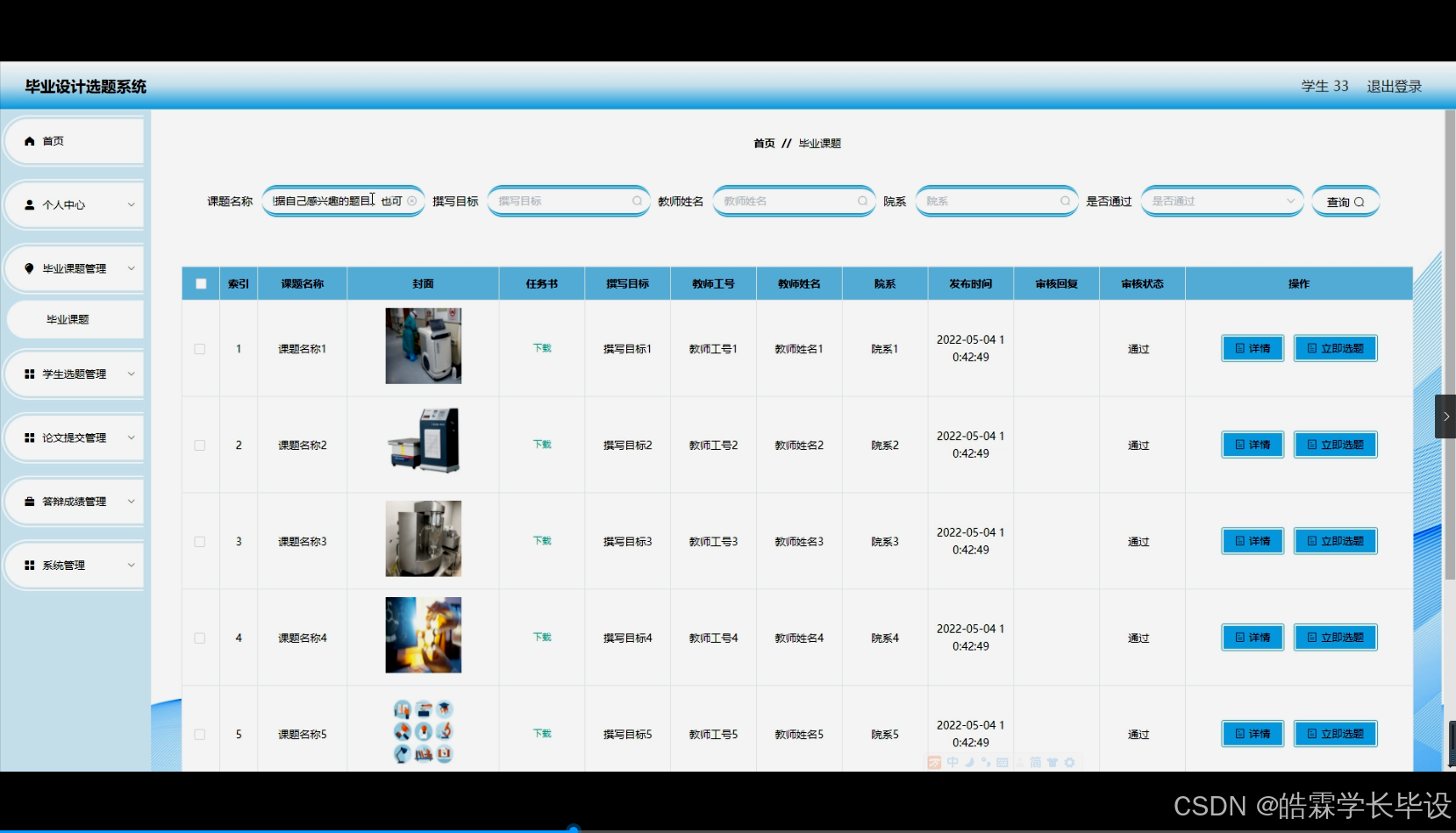Expand the 答辩成绩管理 menu chevron
Viewport: 1456px width, 833px height.
[132, 502]
